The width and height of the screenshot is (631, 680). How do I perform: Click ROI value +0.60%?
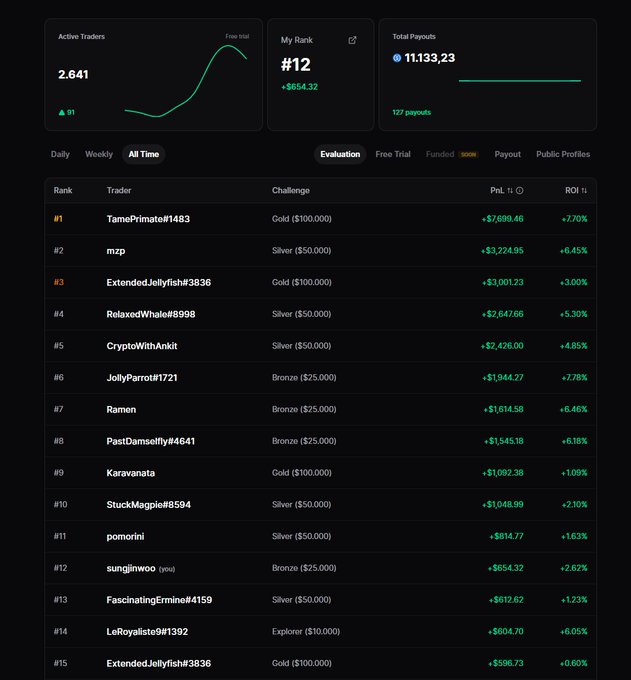coord(573,663)
